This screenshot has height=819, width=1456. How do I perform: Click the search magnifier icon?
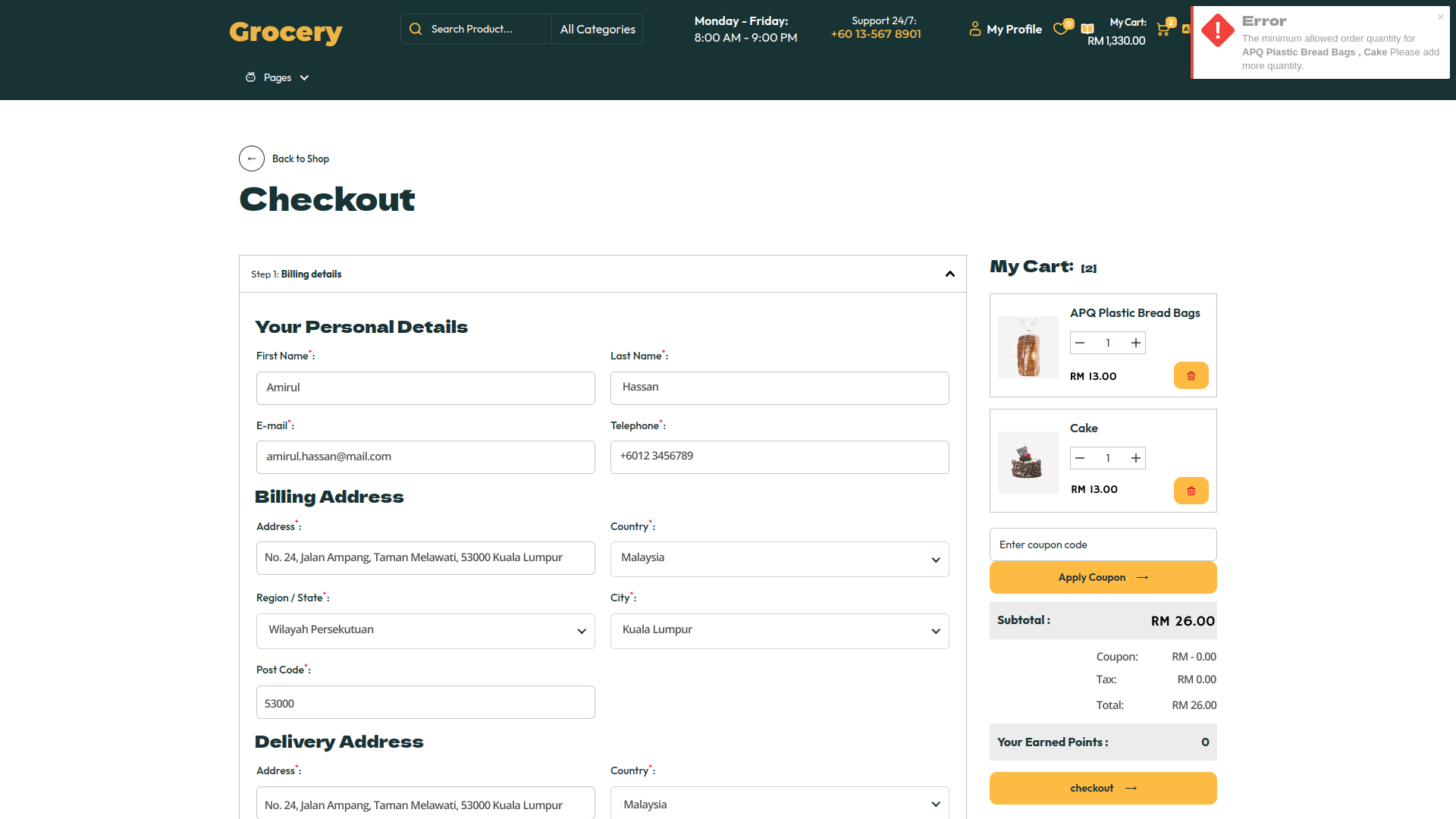point(415,29)
